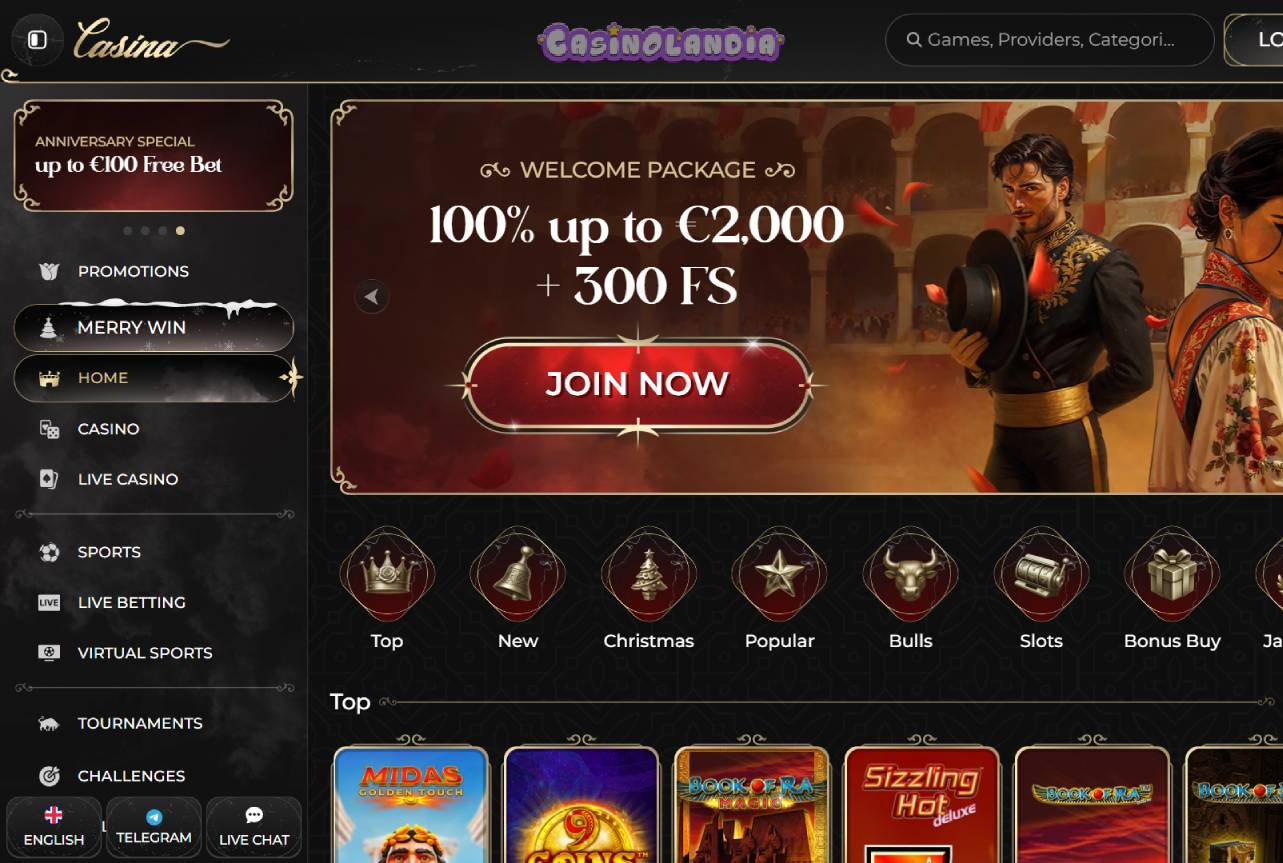Open the English language selector

54,827
